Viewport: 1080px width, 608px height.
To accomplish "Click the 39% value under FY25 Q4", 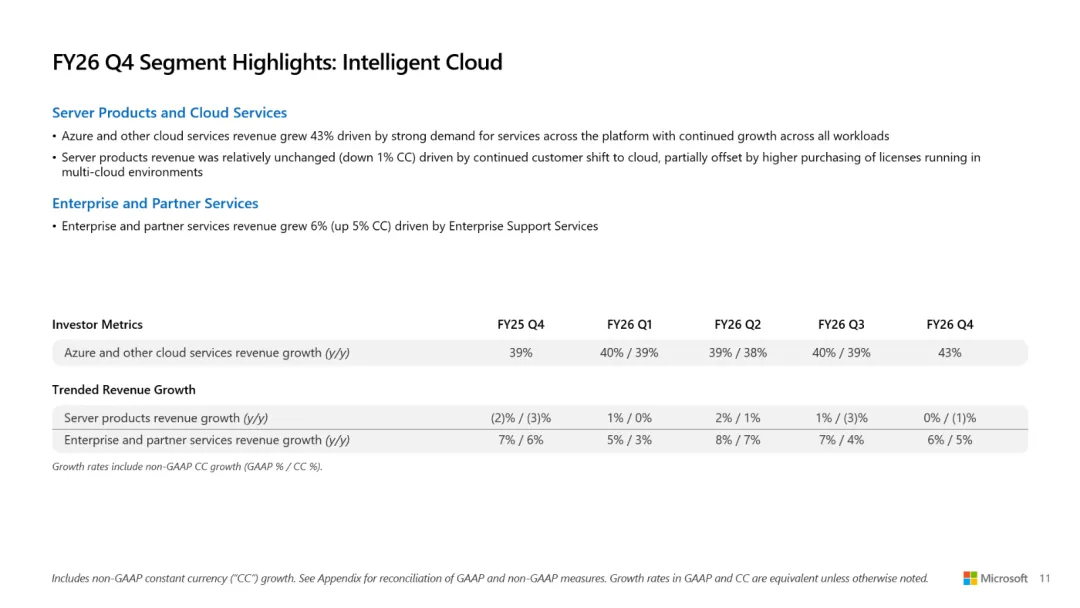I will point(521,353).
